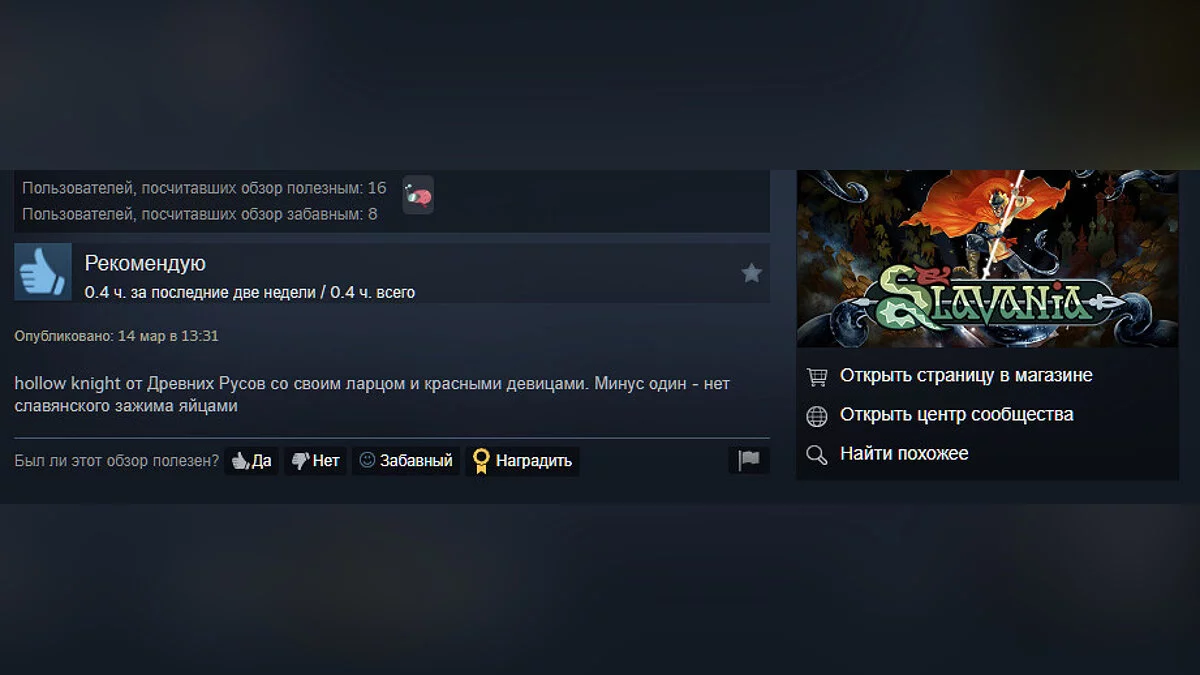Click the ribbon icon on Наградить

[481, 461]
